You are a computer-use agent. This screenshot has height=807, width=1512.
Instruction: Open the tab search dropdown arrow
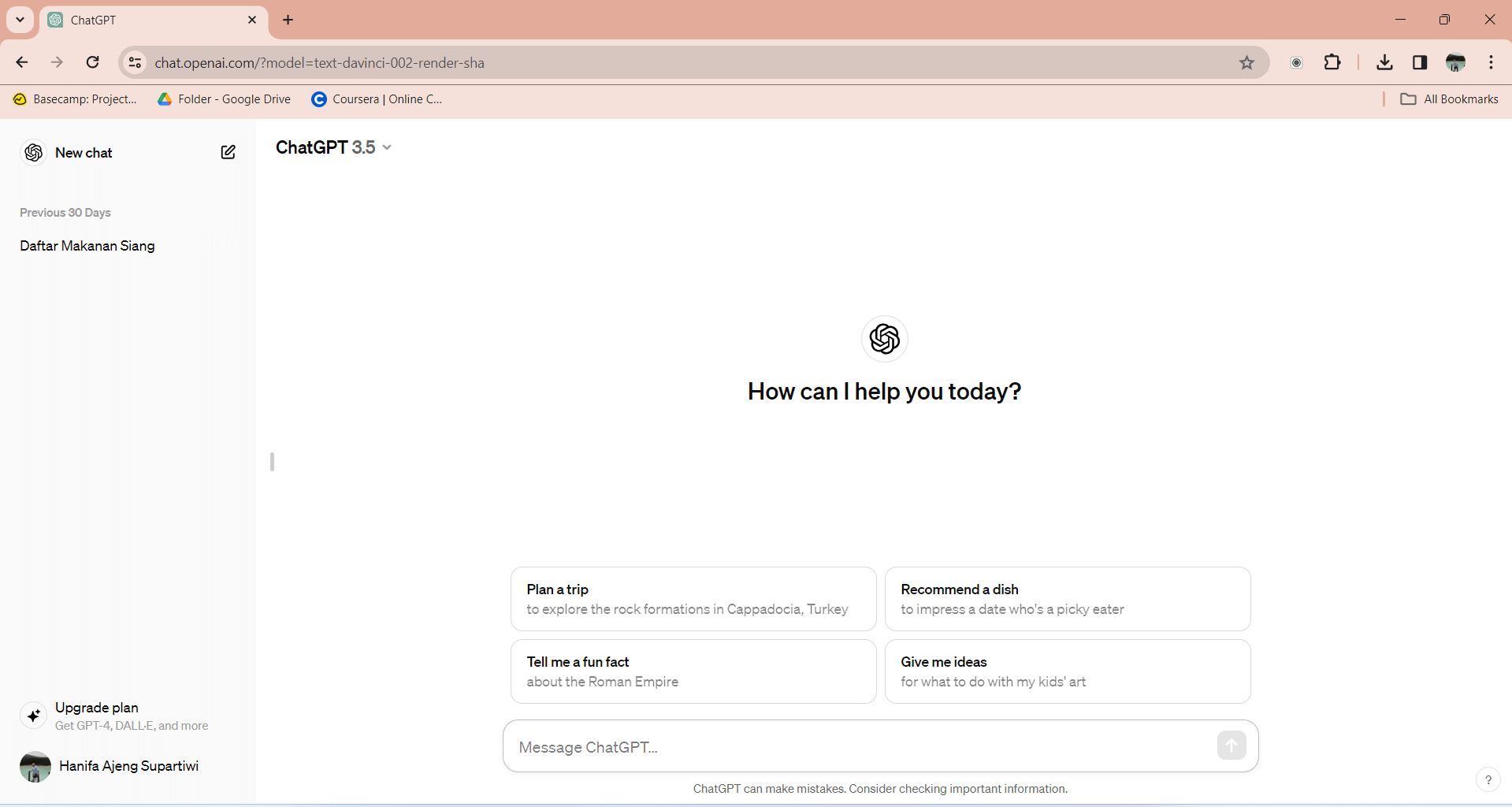coord(20,20)
